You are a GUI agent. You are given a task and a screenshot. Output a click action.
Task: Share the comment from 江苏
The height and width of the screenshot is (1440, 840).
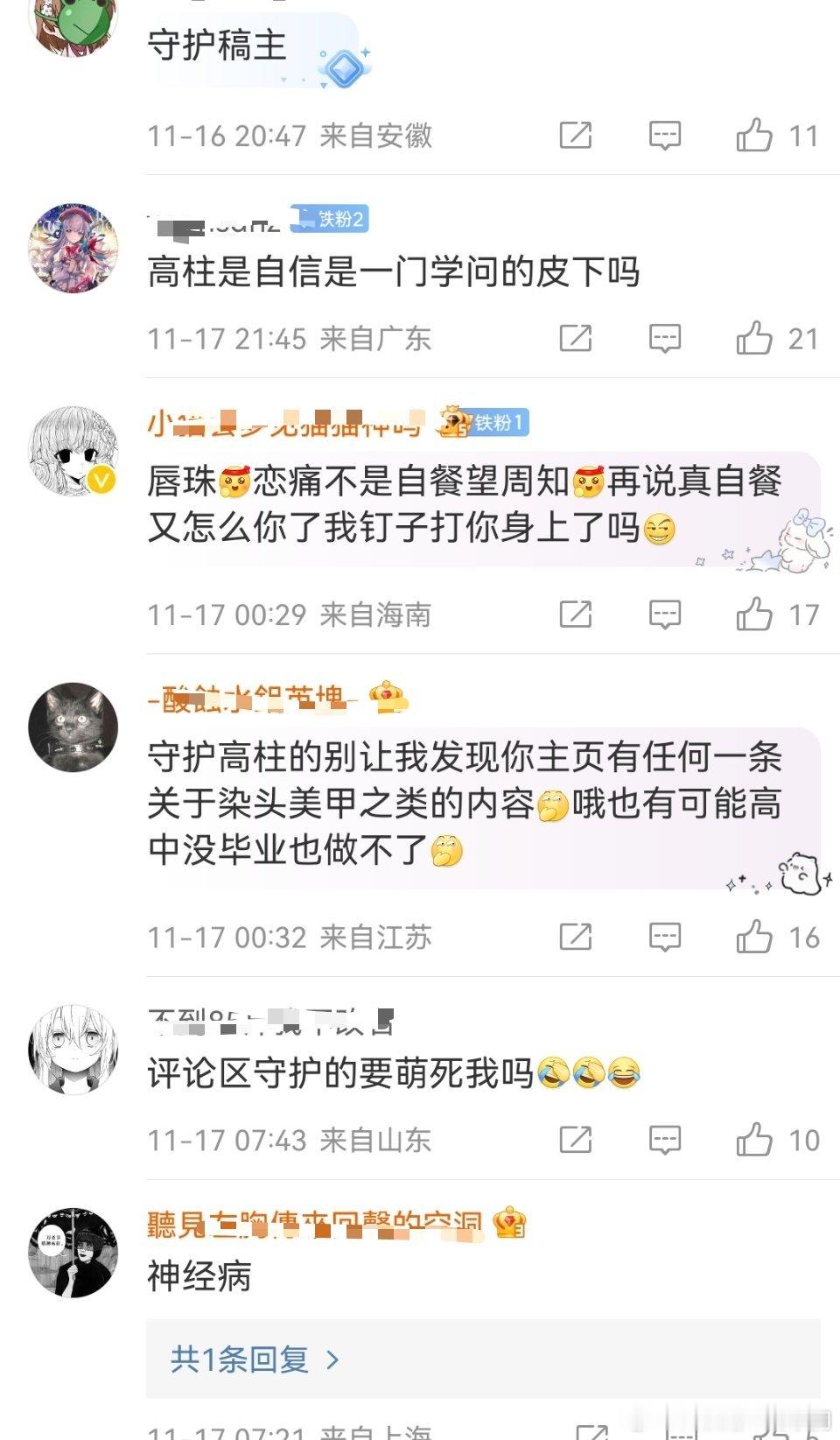[x=576, y=937]
